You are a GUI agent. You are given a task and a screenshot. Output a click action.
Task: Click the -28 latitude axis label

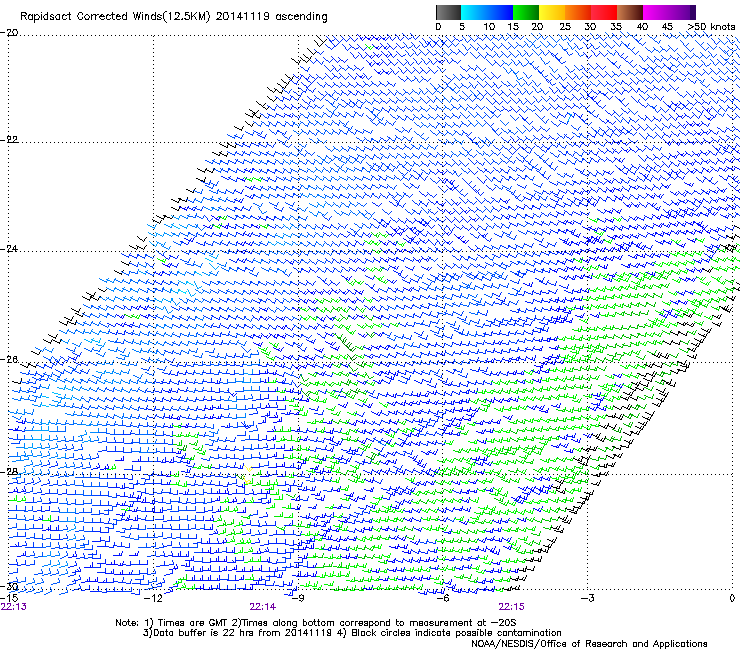[9, 472]
